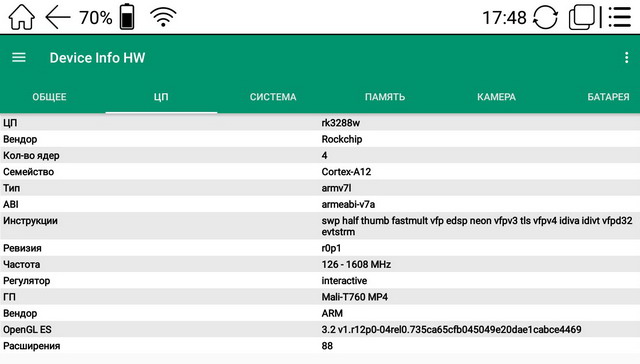Open the КАМЕРА tab
The height and width of the screenshot is (364, 640).
[x=496, y=97]
